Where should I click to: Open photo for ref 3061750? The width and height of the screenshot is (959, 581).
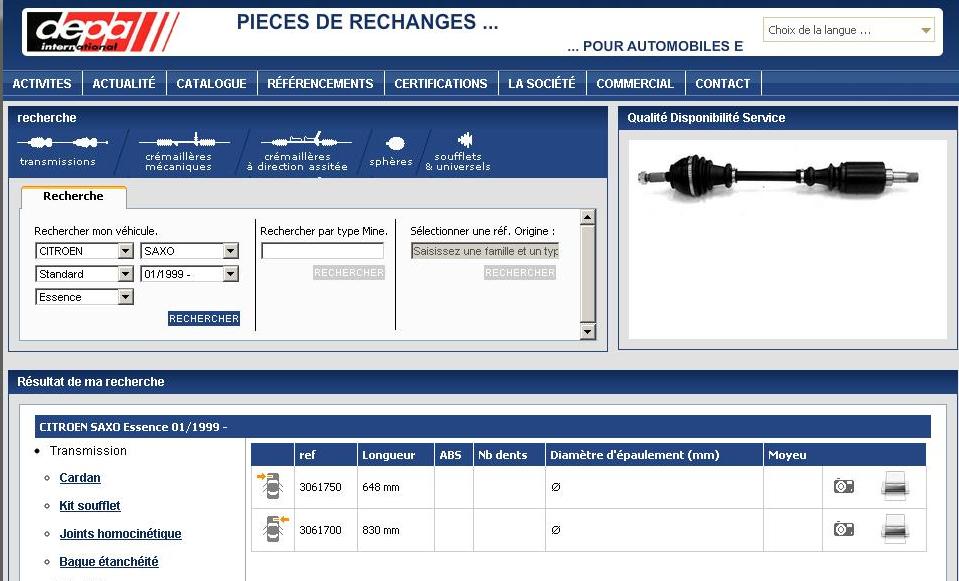point(843,486)
